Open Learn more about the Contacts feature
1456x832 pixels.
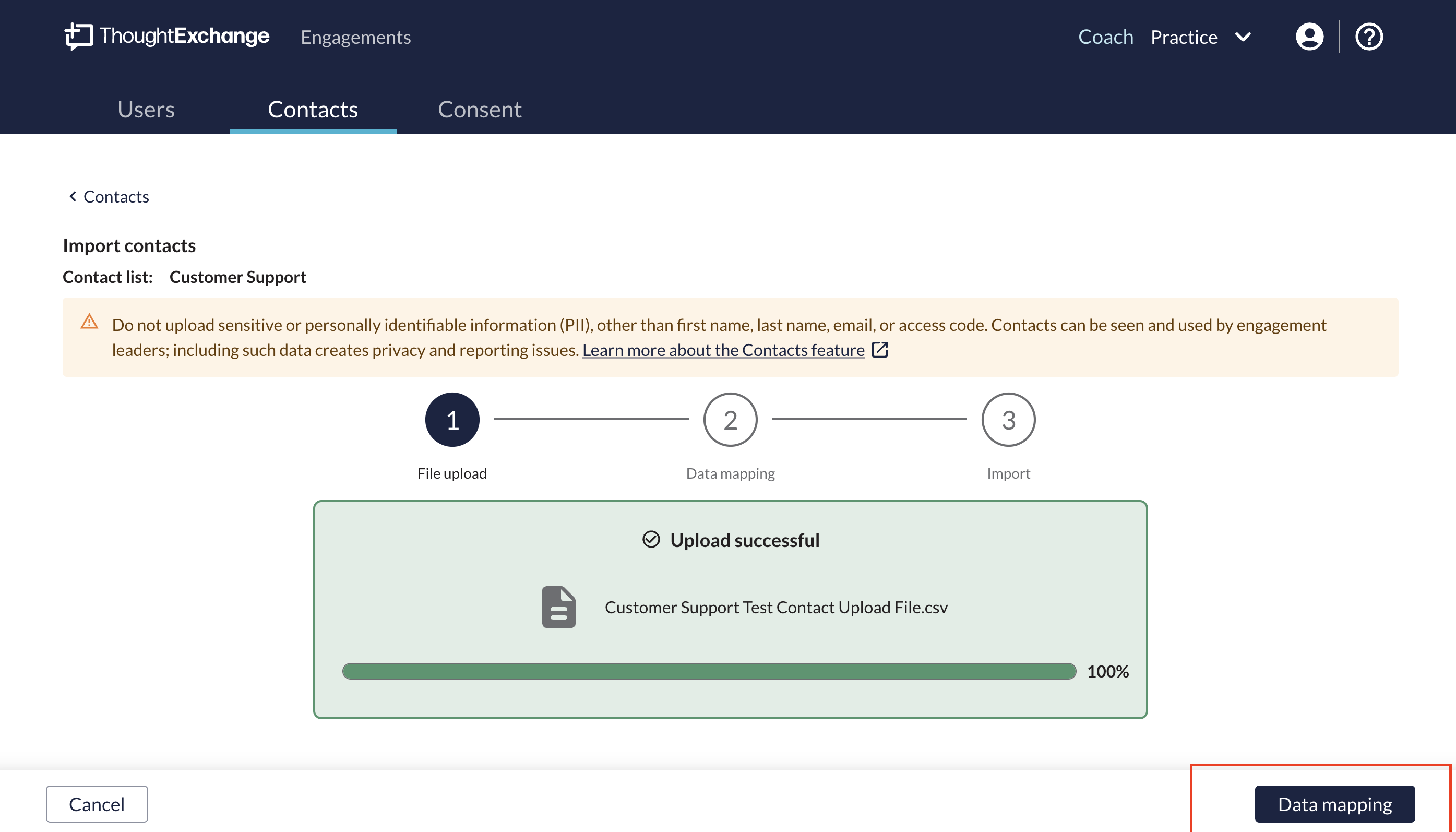[x=723, y=350]
